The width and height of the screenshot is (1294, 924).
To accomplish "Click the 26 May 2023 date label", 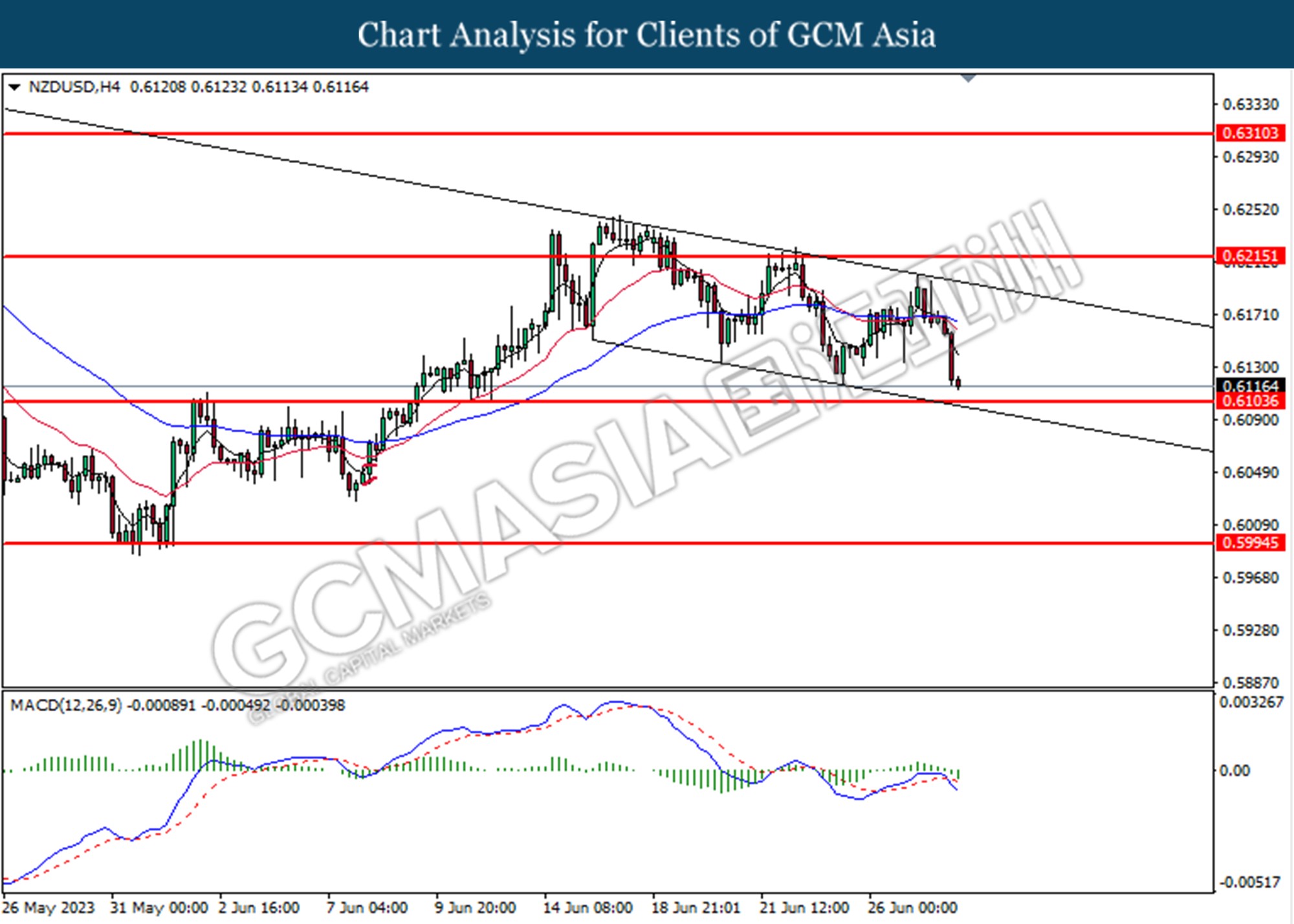I will click(49, 908).
